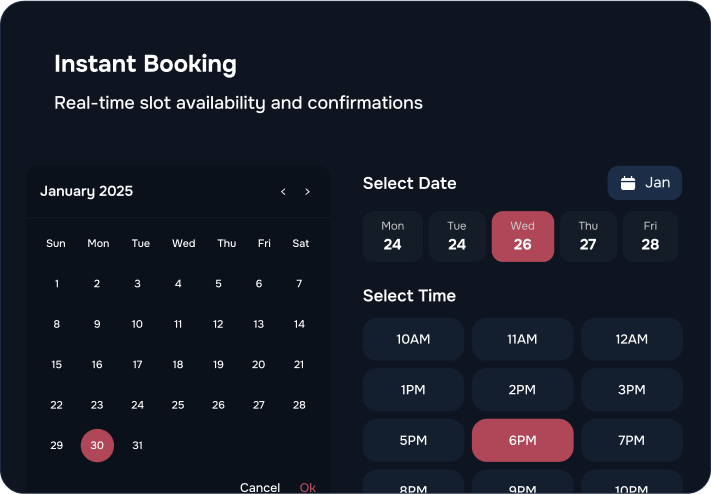The width and height of the screenshot is (711, 494).
Task: Go to previous month in calendar
Action: (x=283, y=192)
